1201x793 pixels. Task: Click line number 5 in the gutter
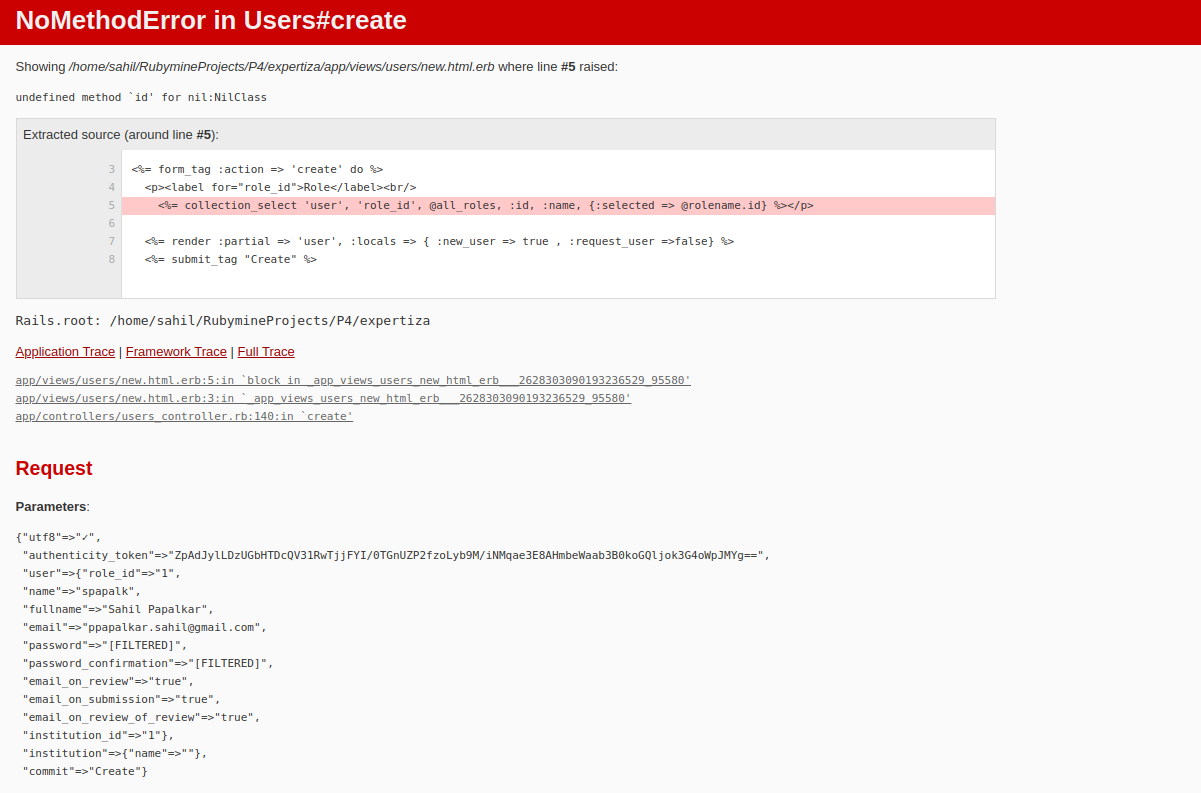(111, 204)
